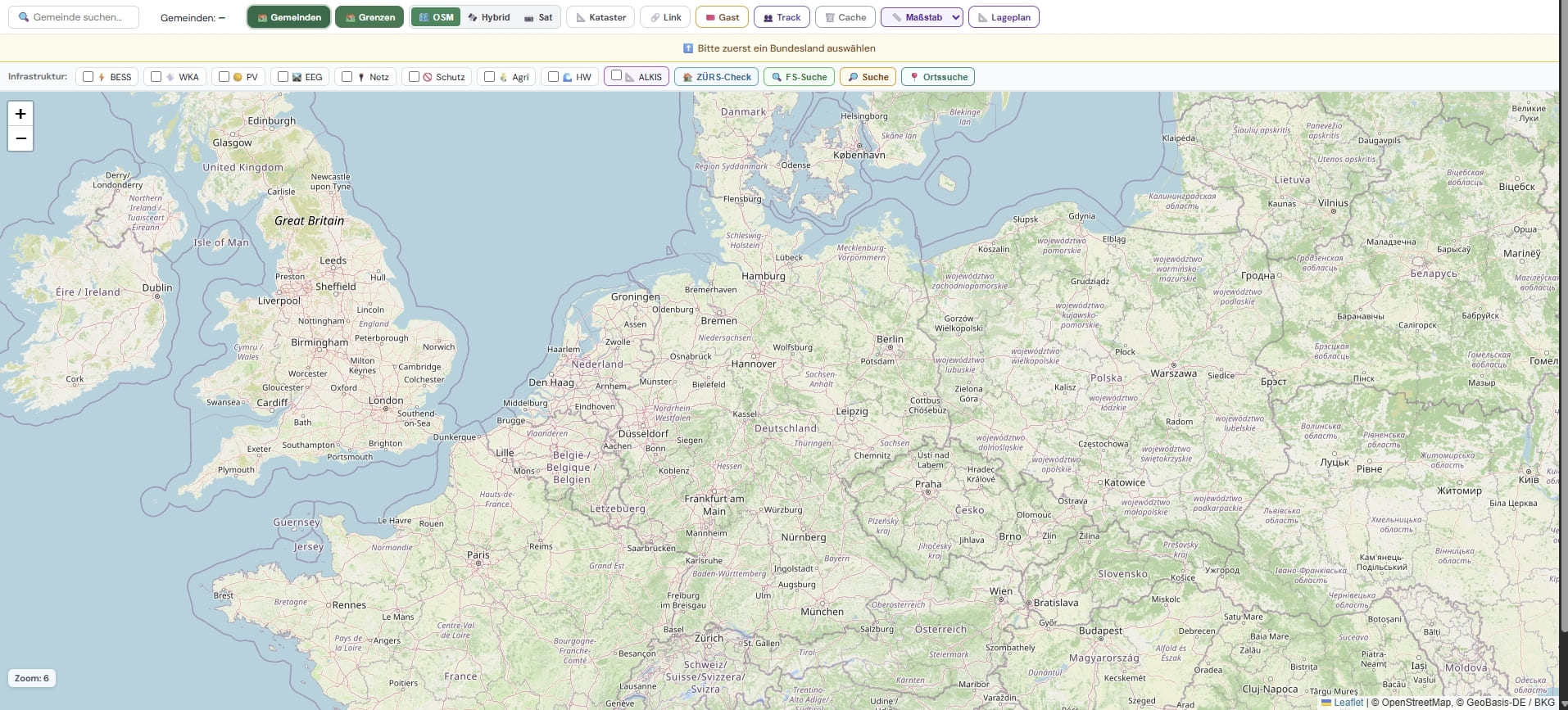Click the Zoom: 6 indicator
Screen dimensions: 1568x710
pos(32,678)
